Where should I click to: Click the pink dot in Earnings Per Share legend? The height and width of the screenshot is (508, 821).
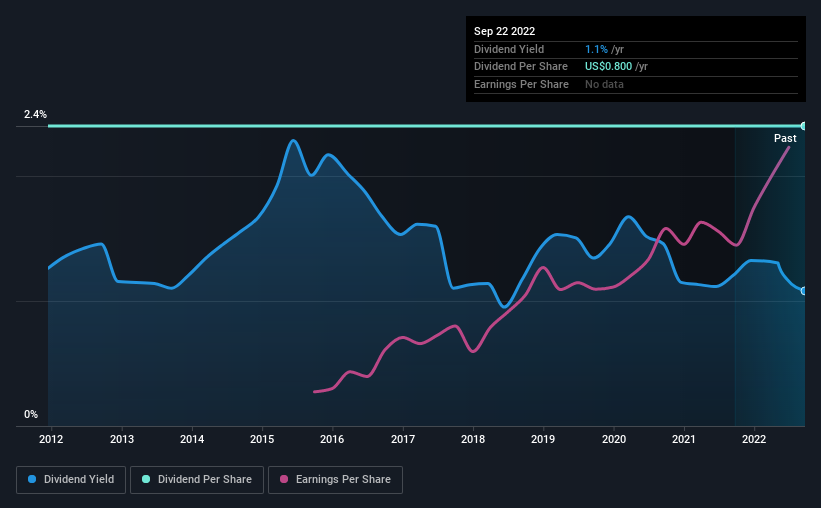click(x=284, y=480)
